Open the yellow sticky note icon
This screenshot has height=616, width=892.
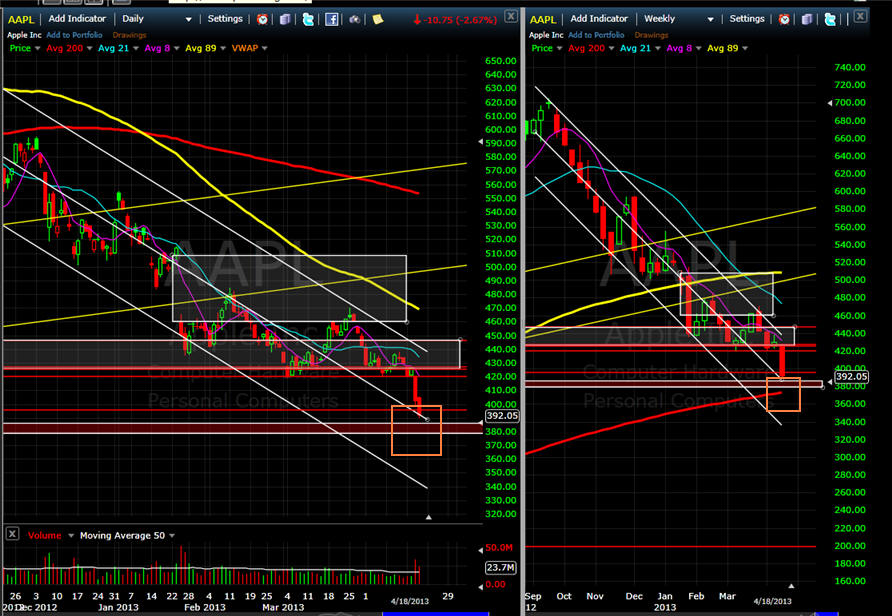(x=377, y=19)
